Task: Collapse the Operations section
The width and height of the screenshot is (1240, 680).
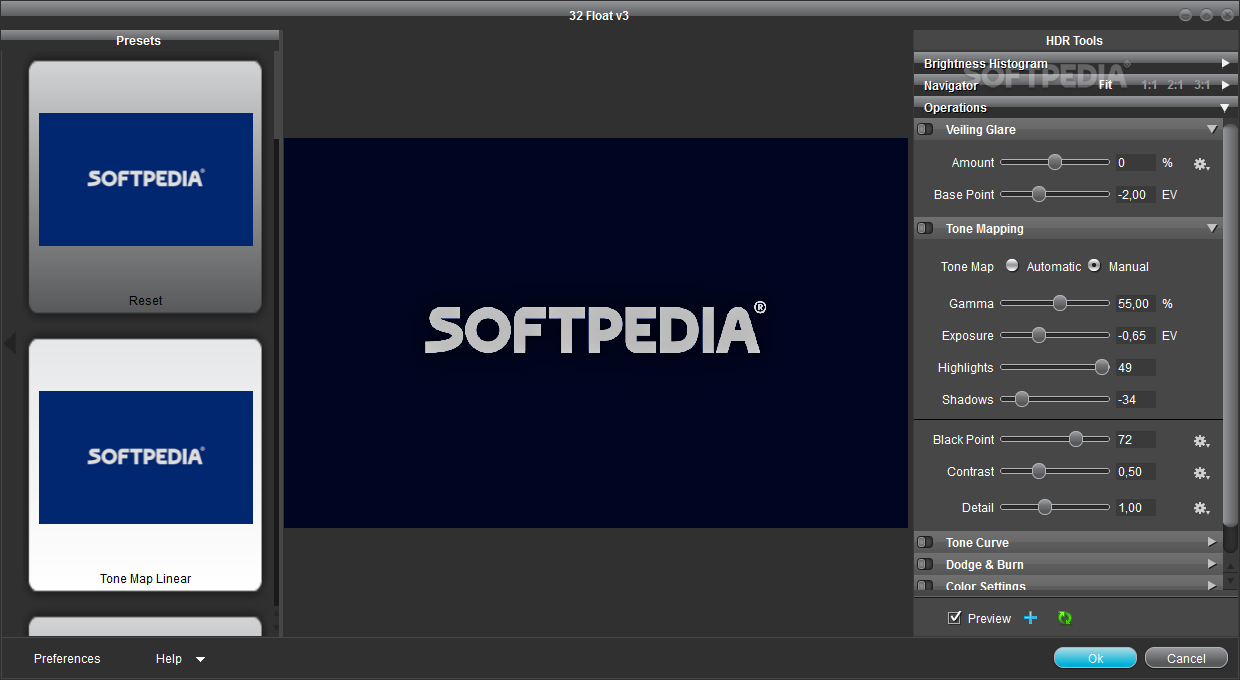Action: point(1225,107)
